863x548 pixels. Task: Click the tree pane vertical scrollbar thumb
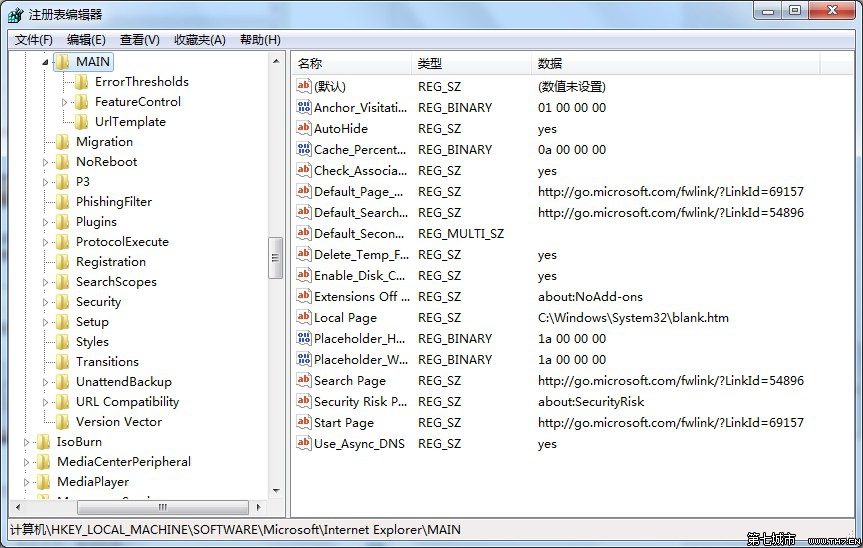[x=276, y=257]
